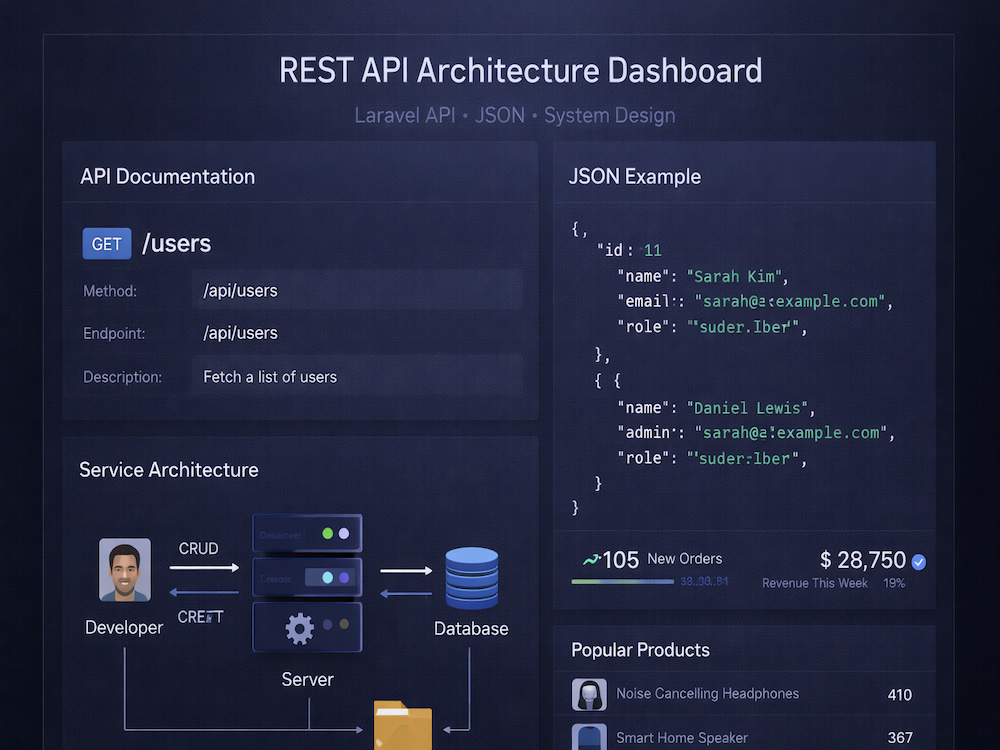Click the REST API Architecture Dashboard title
This screenshot has height=750, width=1000.
click(520, 70)
